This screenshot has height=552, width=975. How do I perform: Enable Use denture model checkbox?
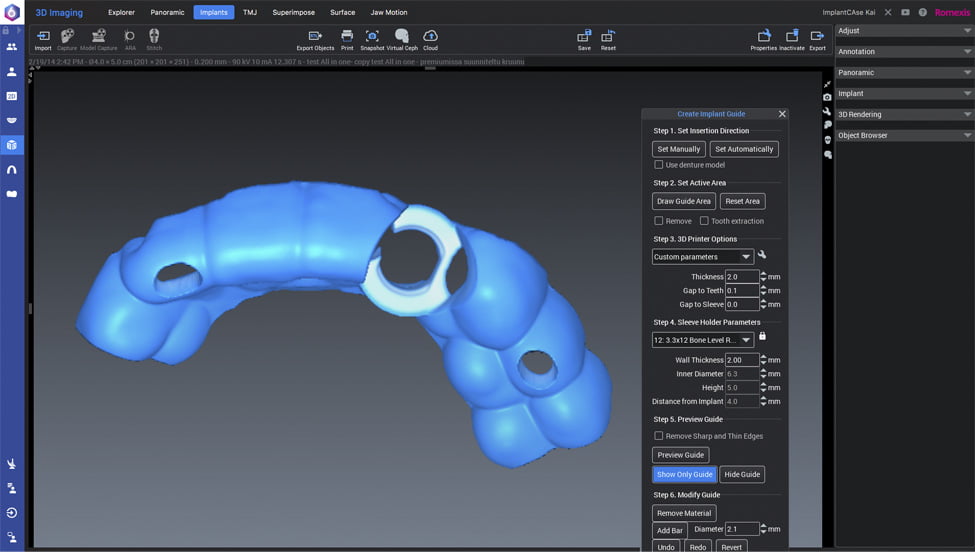[x=659, y=165]
